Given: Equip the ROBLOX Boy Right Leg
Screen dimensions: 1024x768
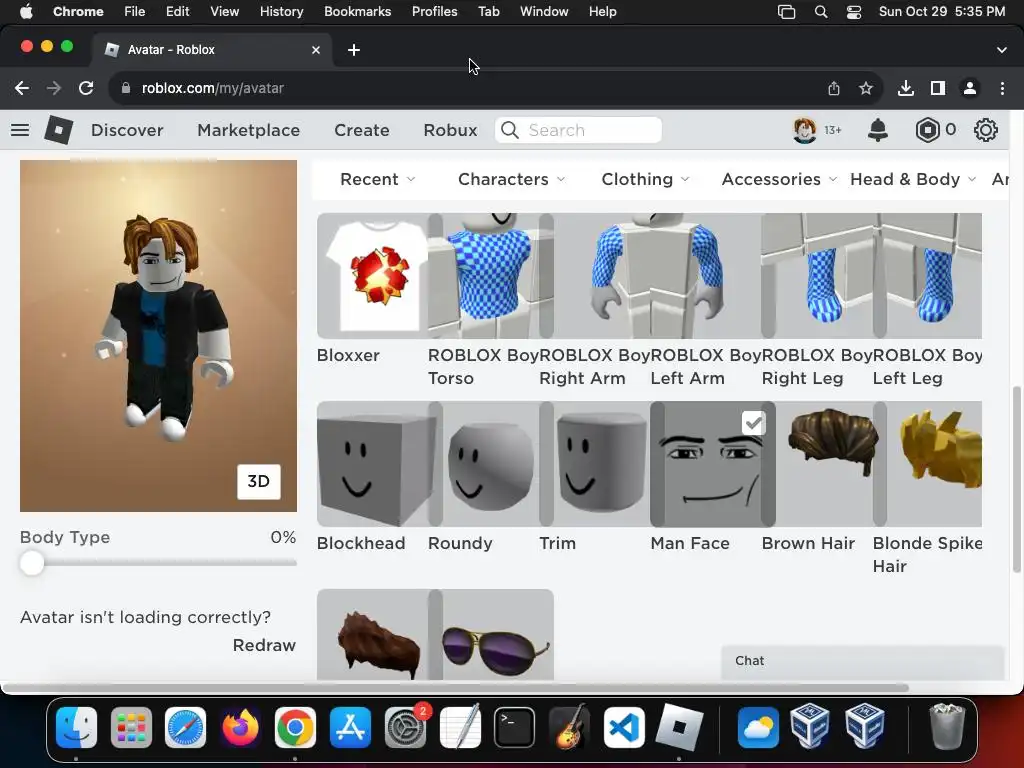Looking at the screenshot, I should (x=817, y=276).
